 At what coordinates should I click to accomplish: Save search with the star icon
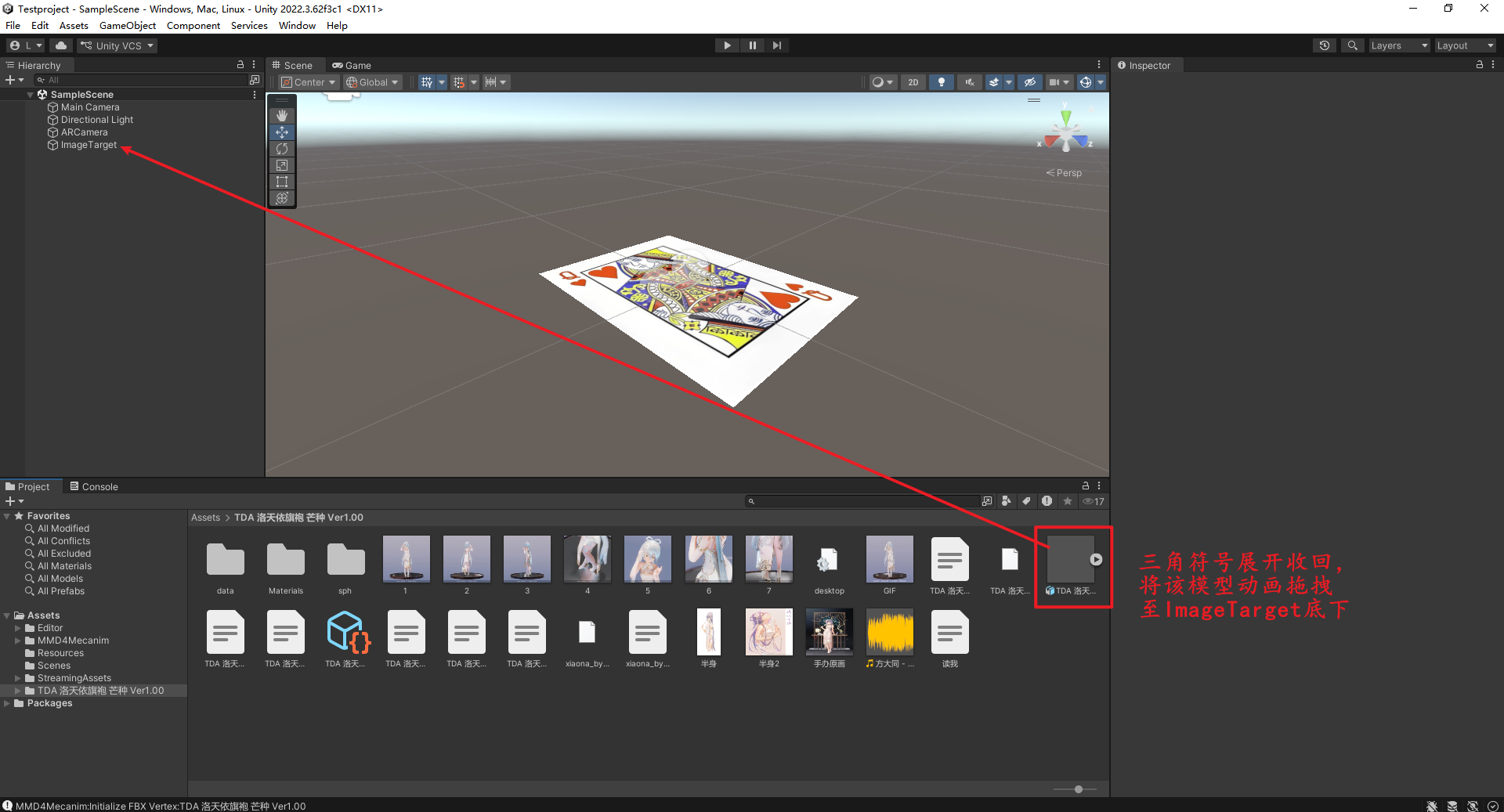tap(1067, 501)
